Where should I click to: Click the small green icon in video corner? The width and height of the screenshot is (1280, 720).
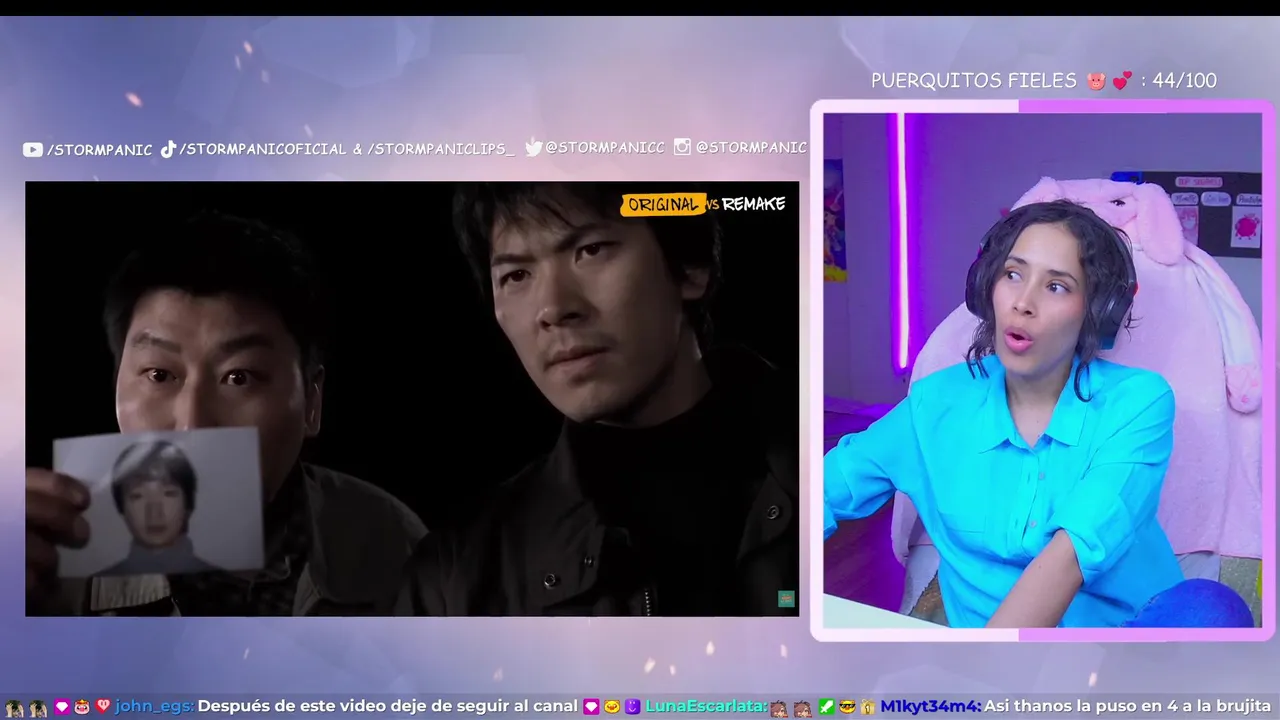786,599
